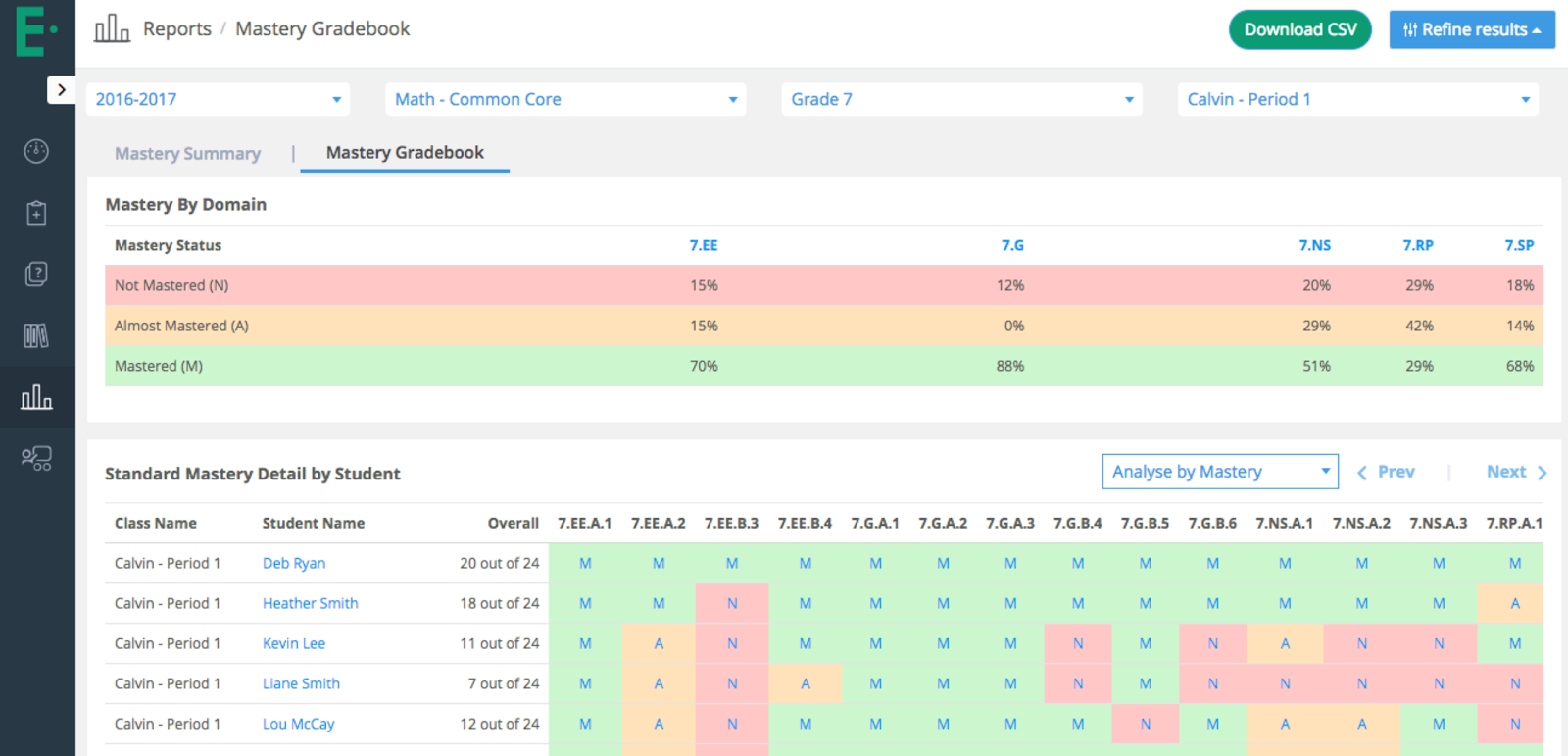Viewport: 1568px width, 756px height.
Task: Click the 7.NS.A.3 standard column header
Action: click(x=1439, y=523)
